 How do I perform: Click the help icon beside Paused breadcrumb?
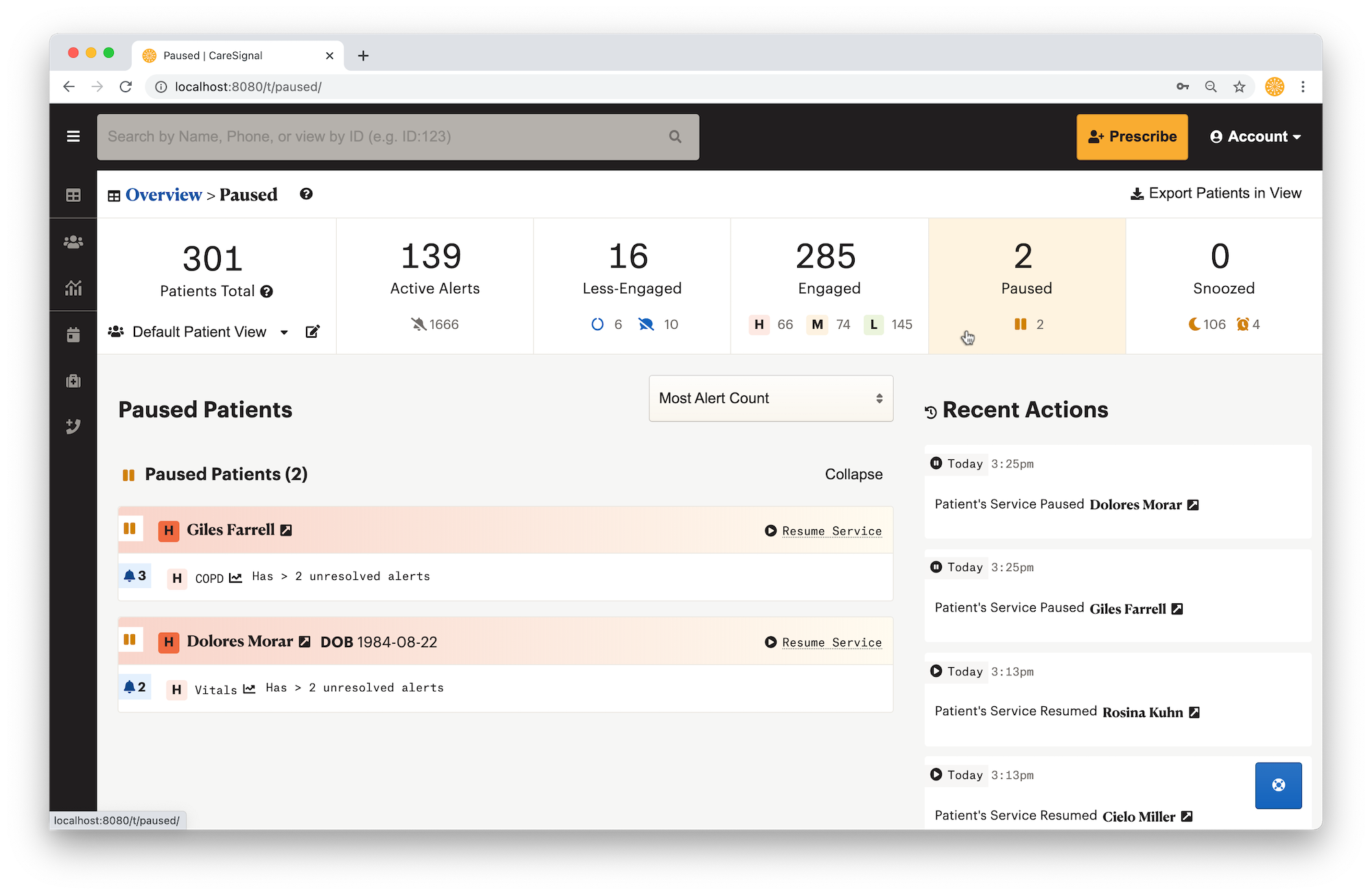[306, 194]
